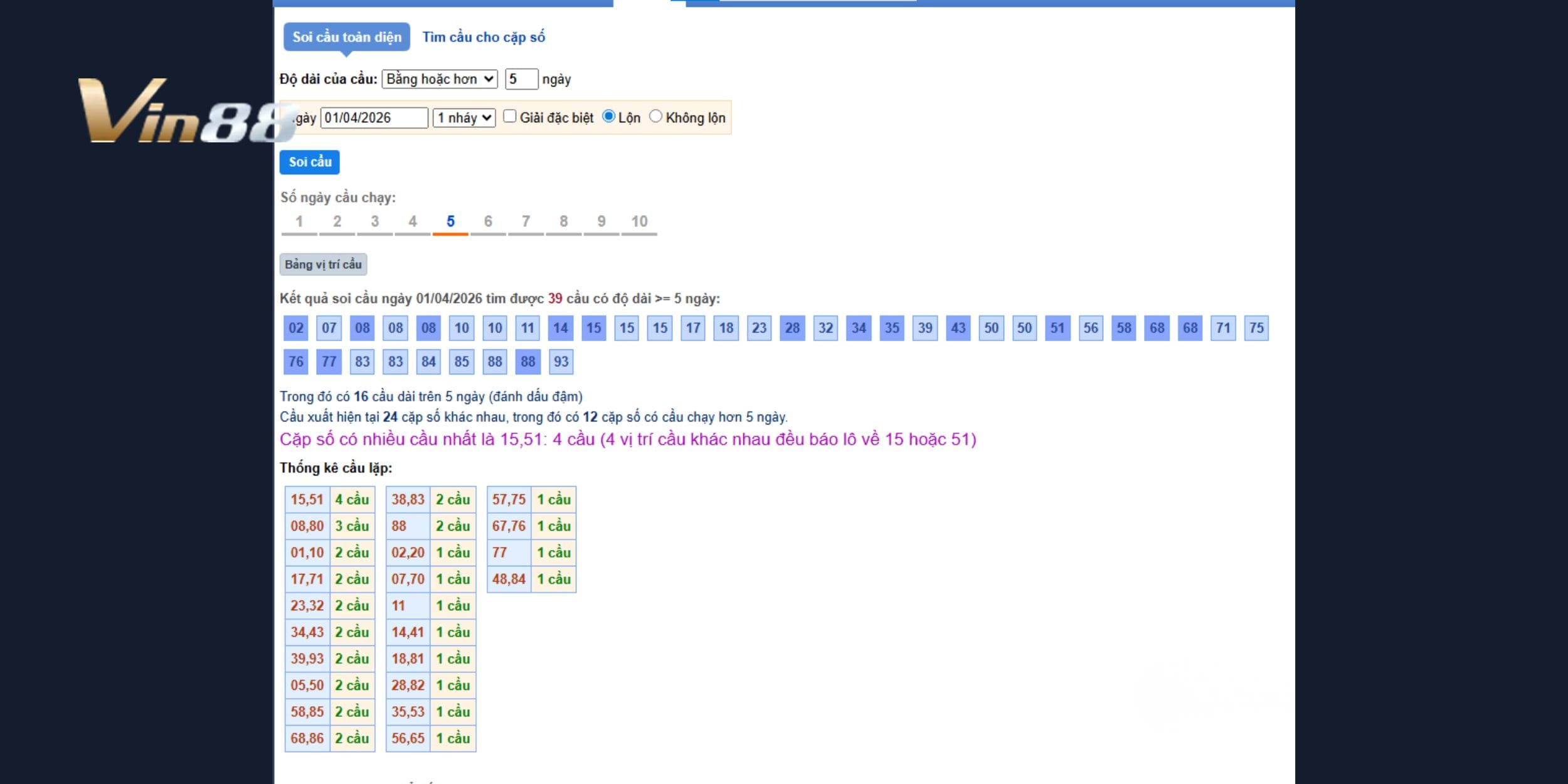This screenshot has height=784, width=1568.
Task: Click number tile 93
Action: [561, 362]
